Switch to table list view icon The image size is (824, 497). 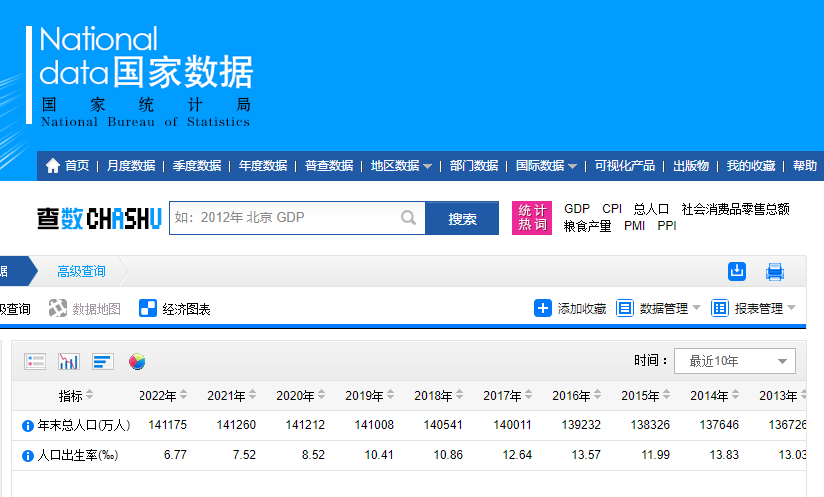tap(35, 361)
